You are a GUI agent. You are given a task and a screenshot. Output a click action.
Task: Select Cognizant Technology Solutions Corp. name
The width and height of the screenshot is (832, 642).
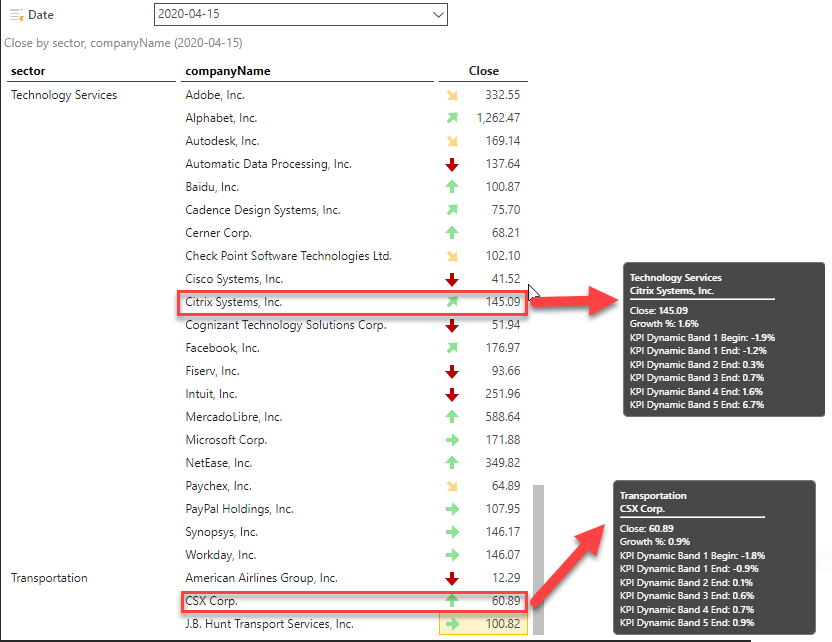[286, 325]
